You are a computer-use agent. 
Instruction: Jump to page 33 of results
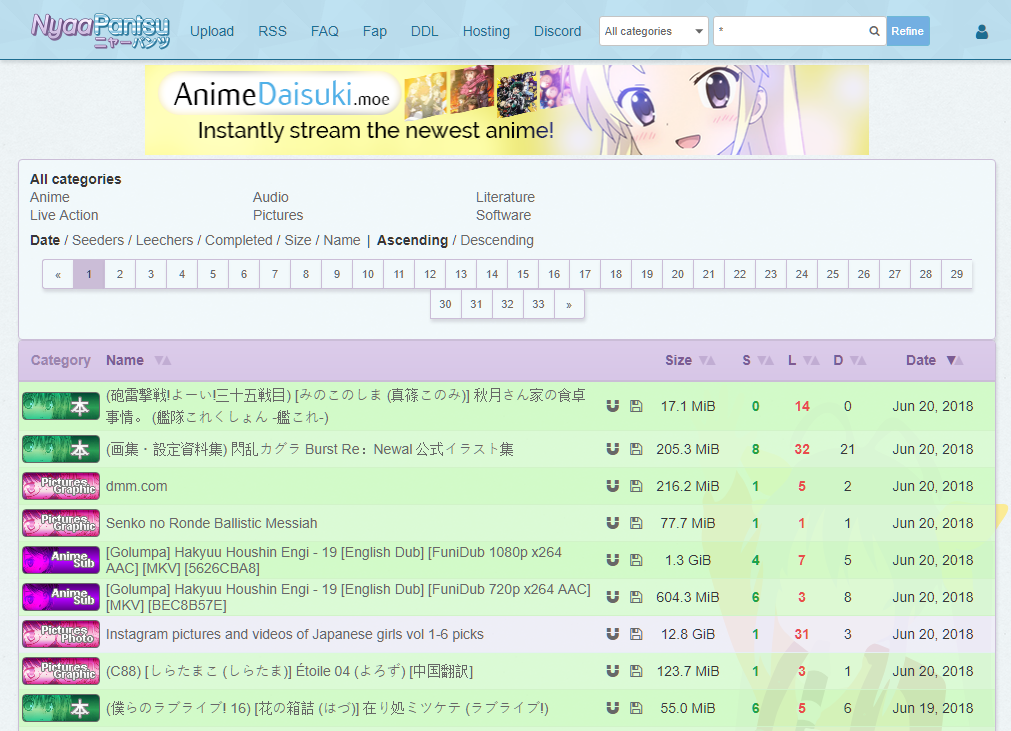coord(538,304)
